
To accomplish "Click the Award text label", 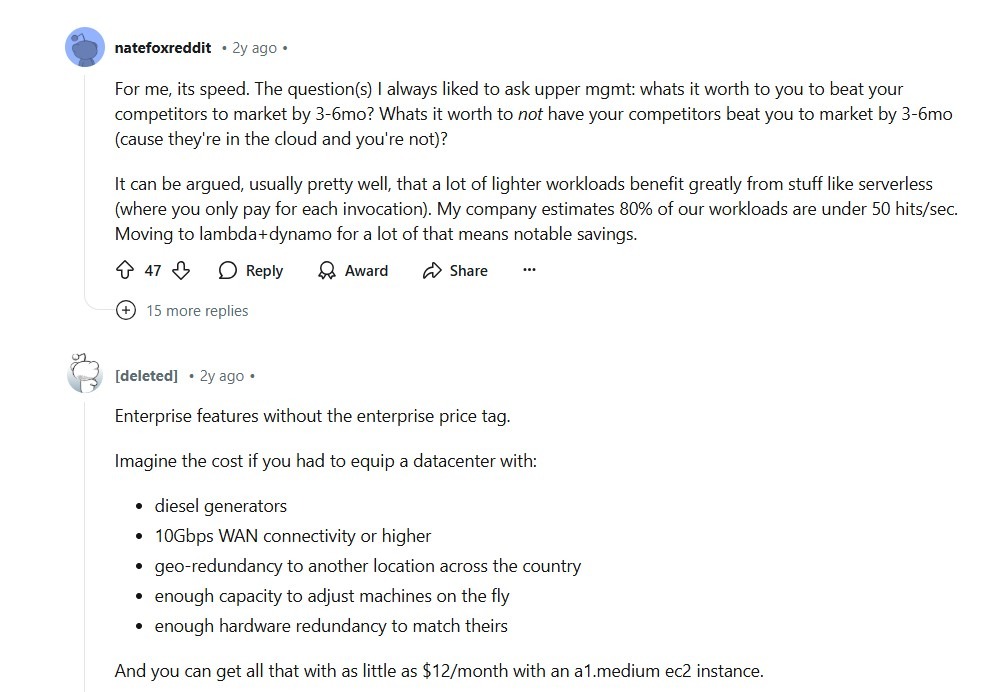I will tap(365, 270).
